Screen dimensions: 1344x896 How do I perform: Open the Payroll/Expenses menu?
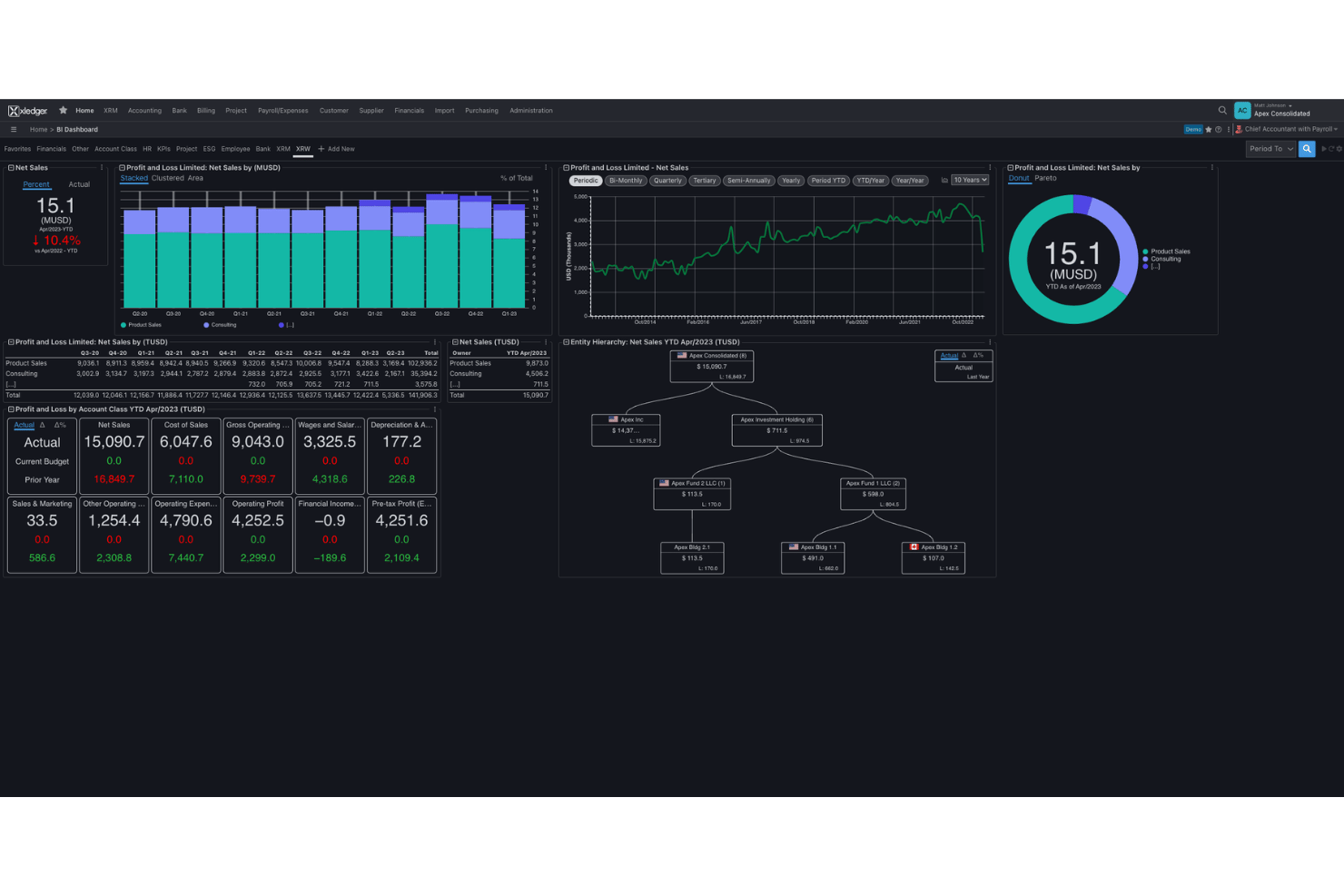[283, 111]
